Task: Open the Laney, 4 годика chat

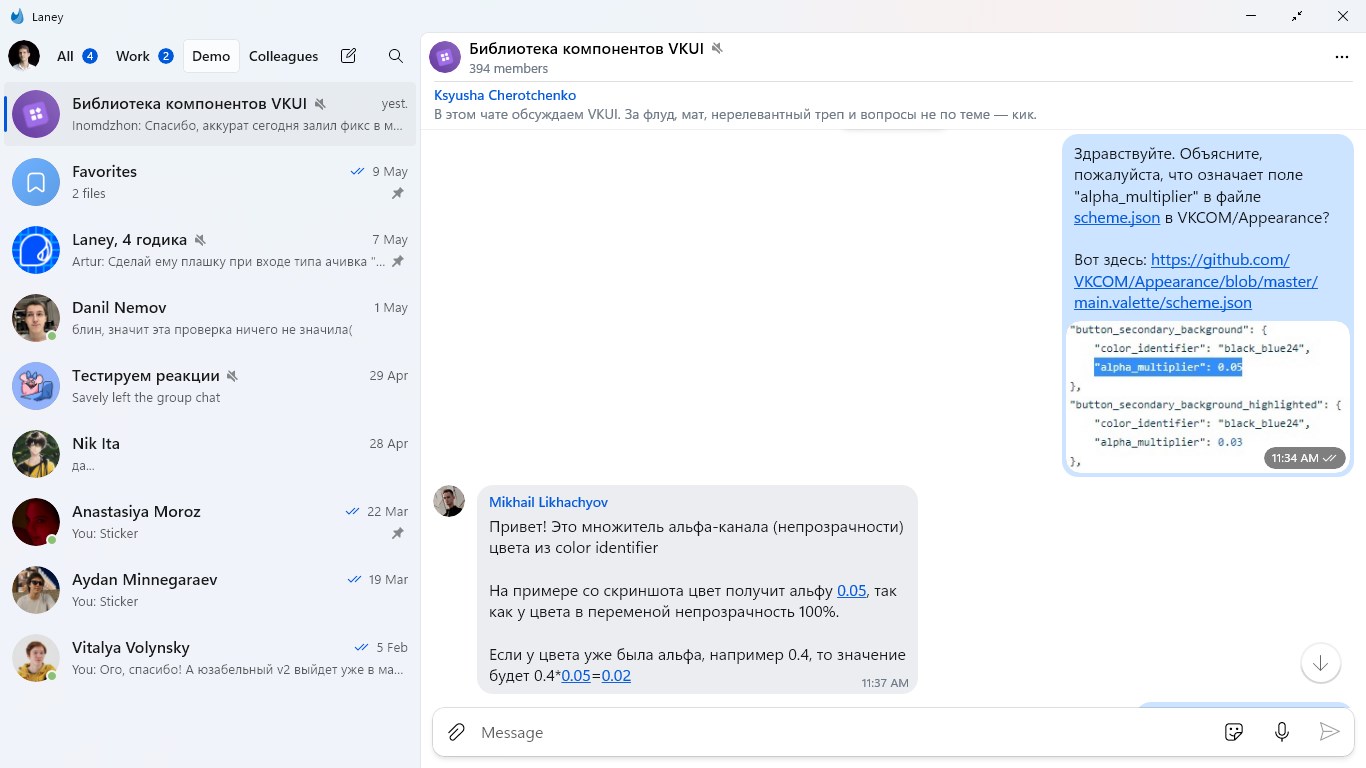Action: pyautogui.click(x=210, y=250)
